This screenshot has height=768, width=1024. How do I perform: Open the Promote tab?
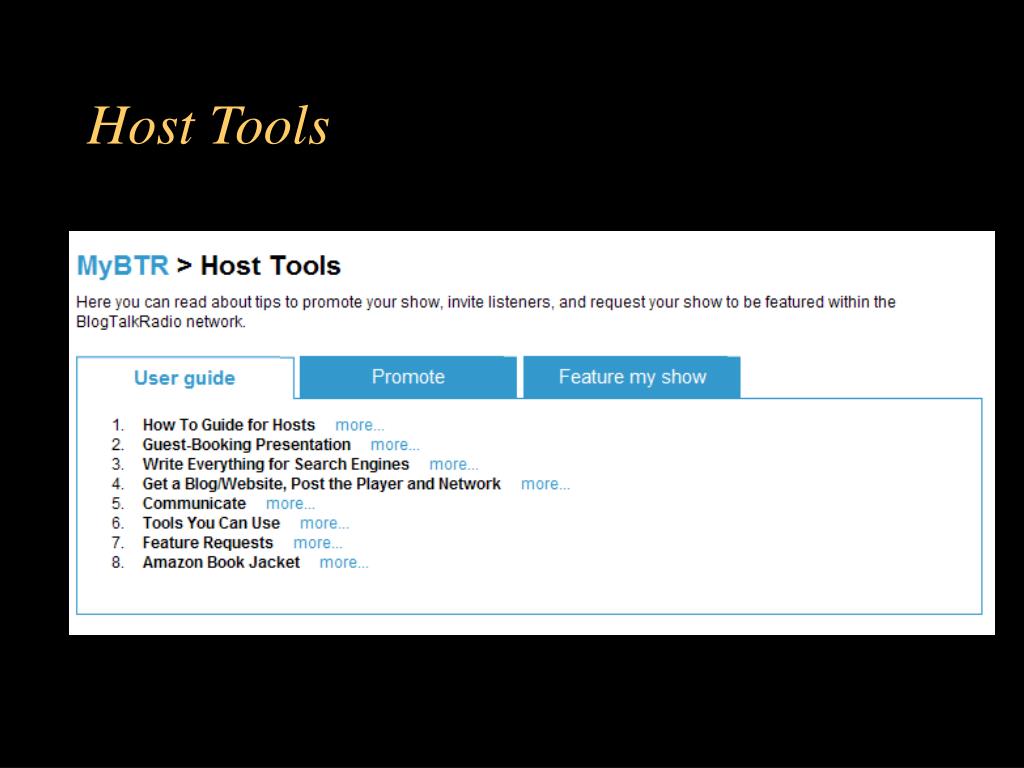(408, 377)
